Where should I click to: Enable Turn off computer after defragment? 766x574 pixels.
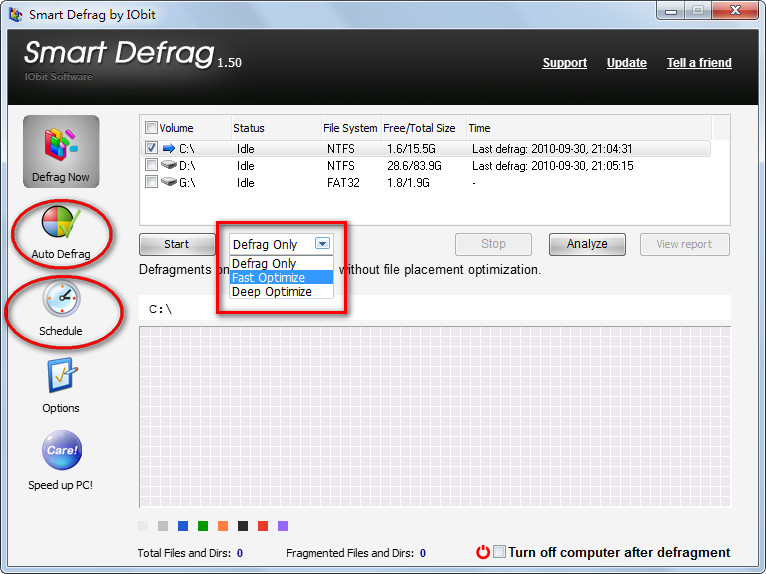pos(499,552)
